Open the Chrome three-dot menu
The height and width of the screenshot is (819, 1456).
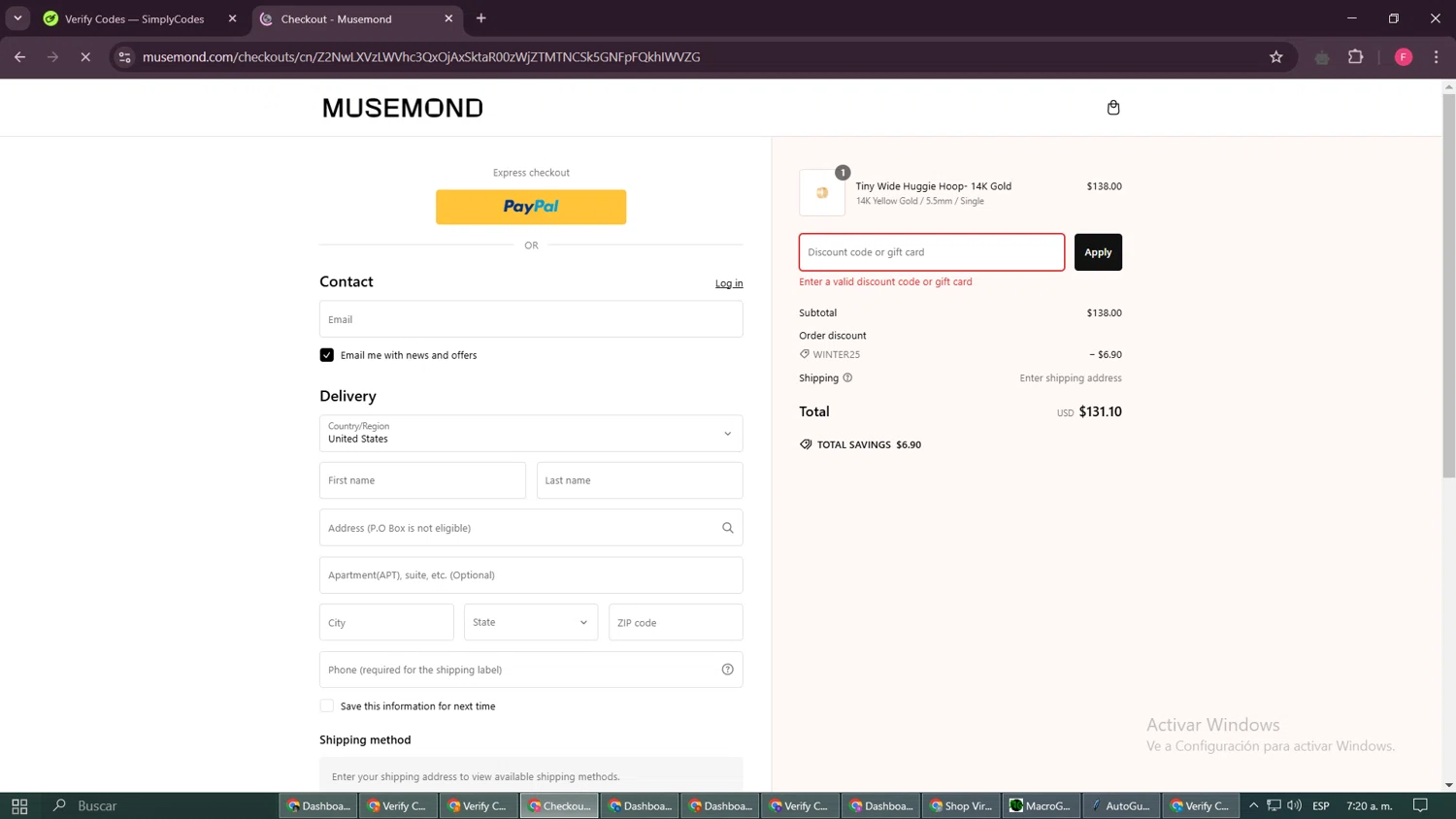point(1437,57)
